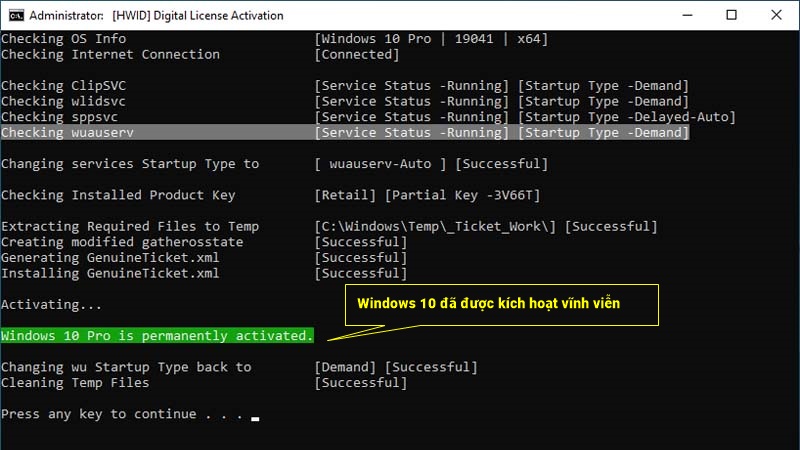Click the '[Connected]' status text
Screen dimensions: 800x450
coord(357,55)
